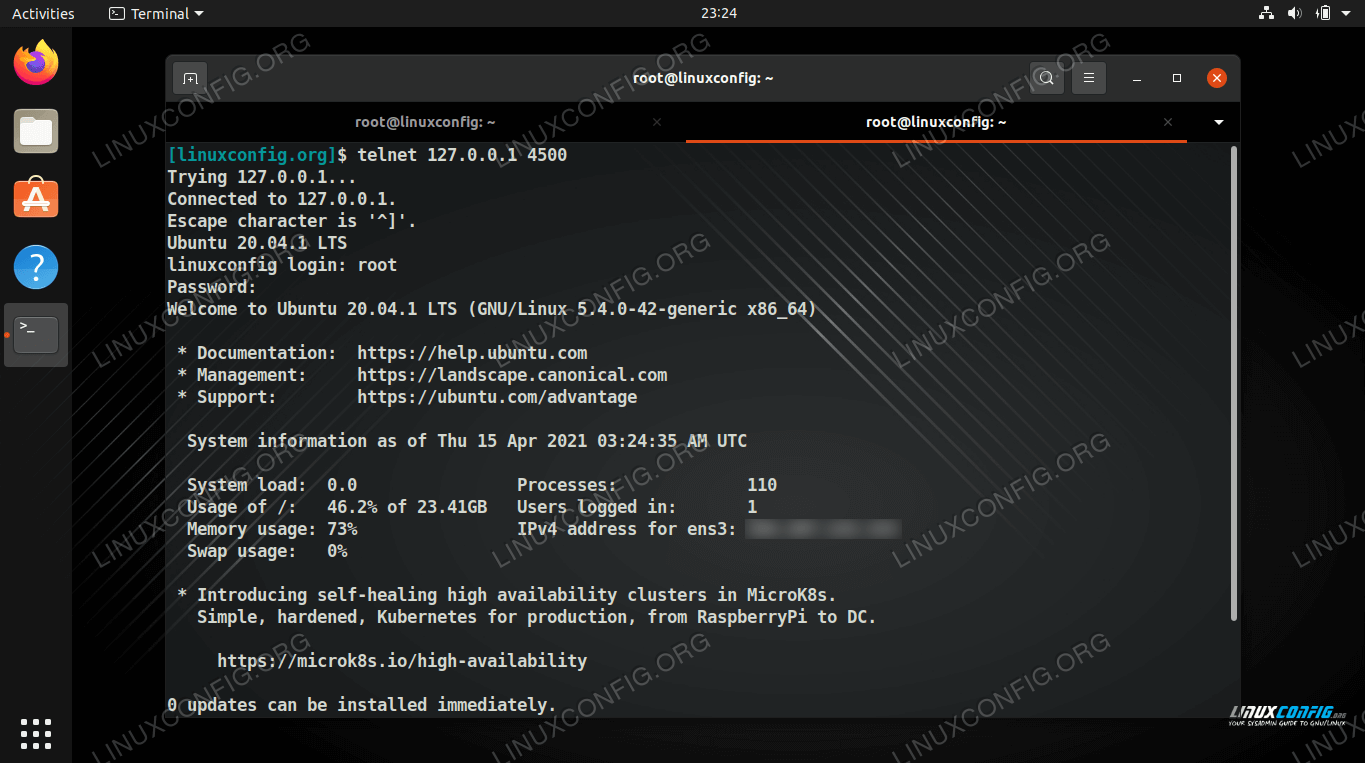Open Ubuntu Software from the dock
Screen dimensions: 1365x763
pyautogui.click(x=36, y=199)
